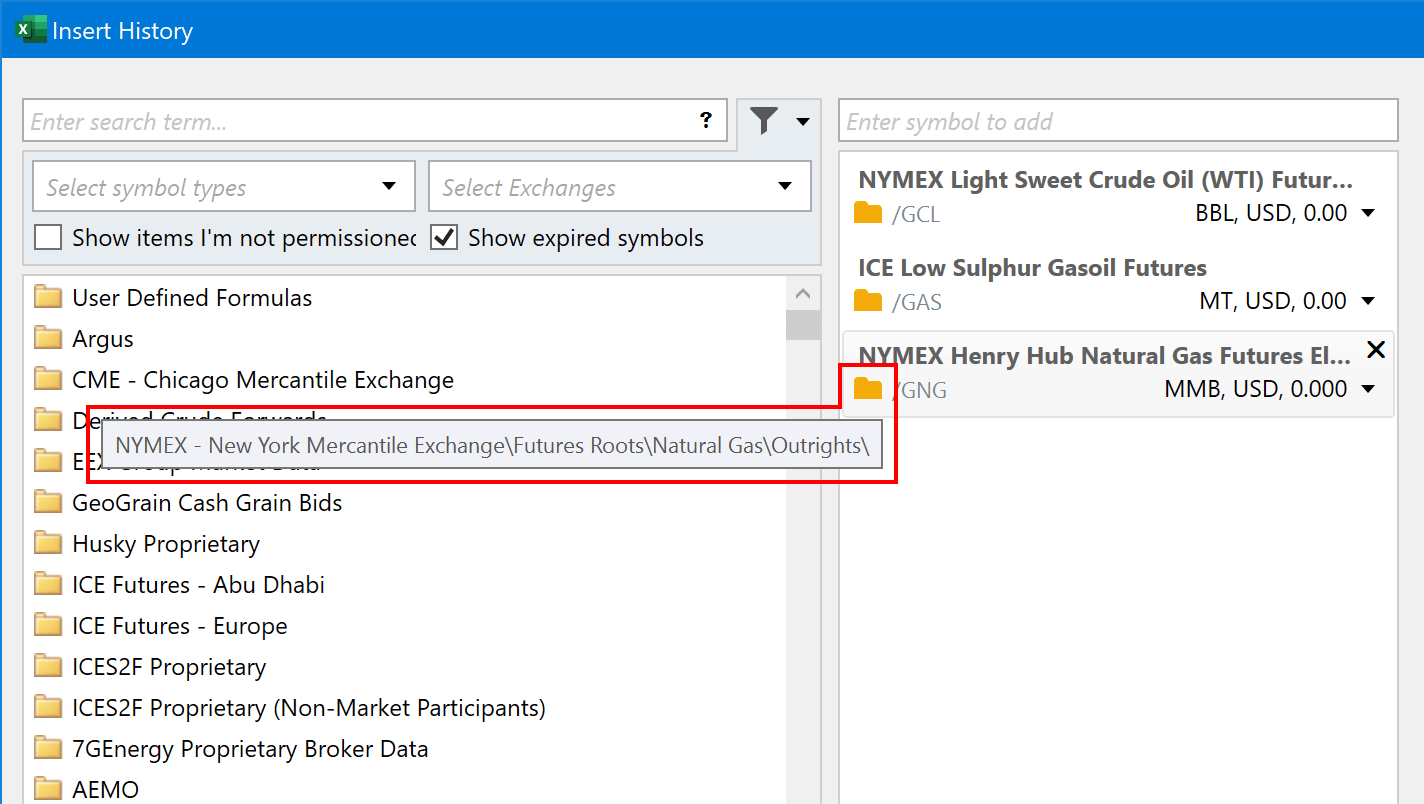Screen dimensions: 1424x804
Task: Click the CME folder icon
Action: [48, 380]
